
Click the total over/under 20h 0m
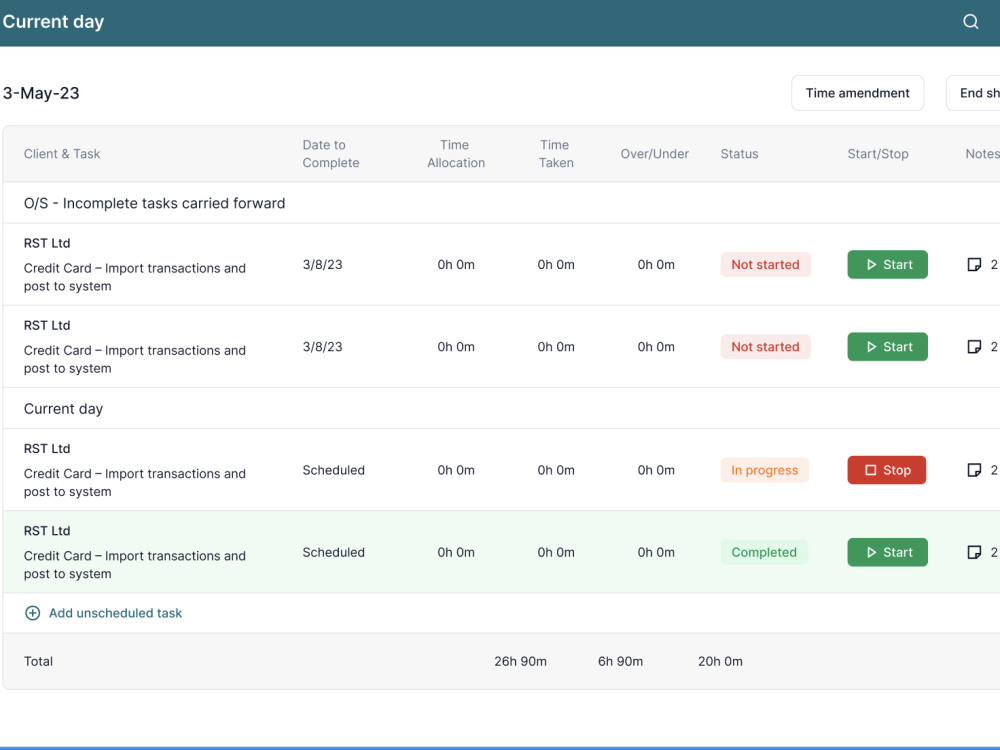point(720,661)
